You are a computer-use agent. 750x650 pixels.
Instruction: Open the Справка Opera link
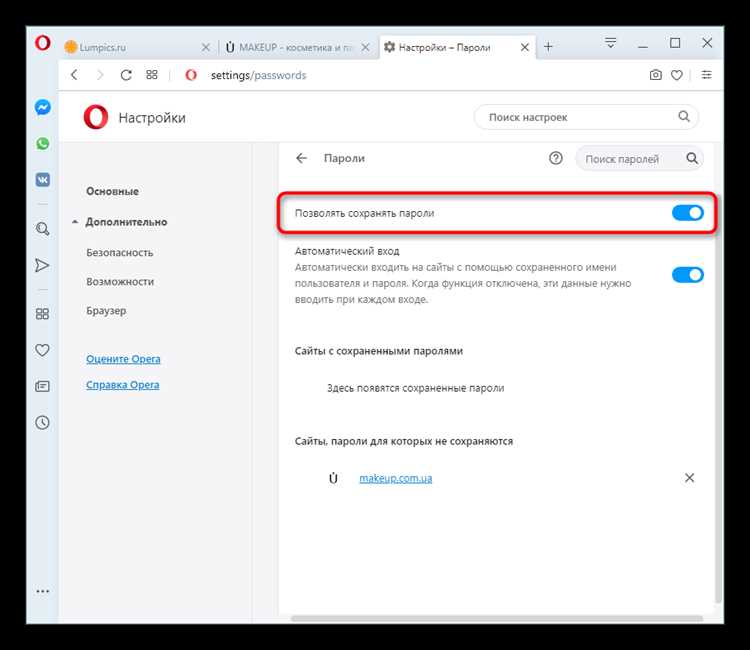click(x=122, y=385)
